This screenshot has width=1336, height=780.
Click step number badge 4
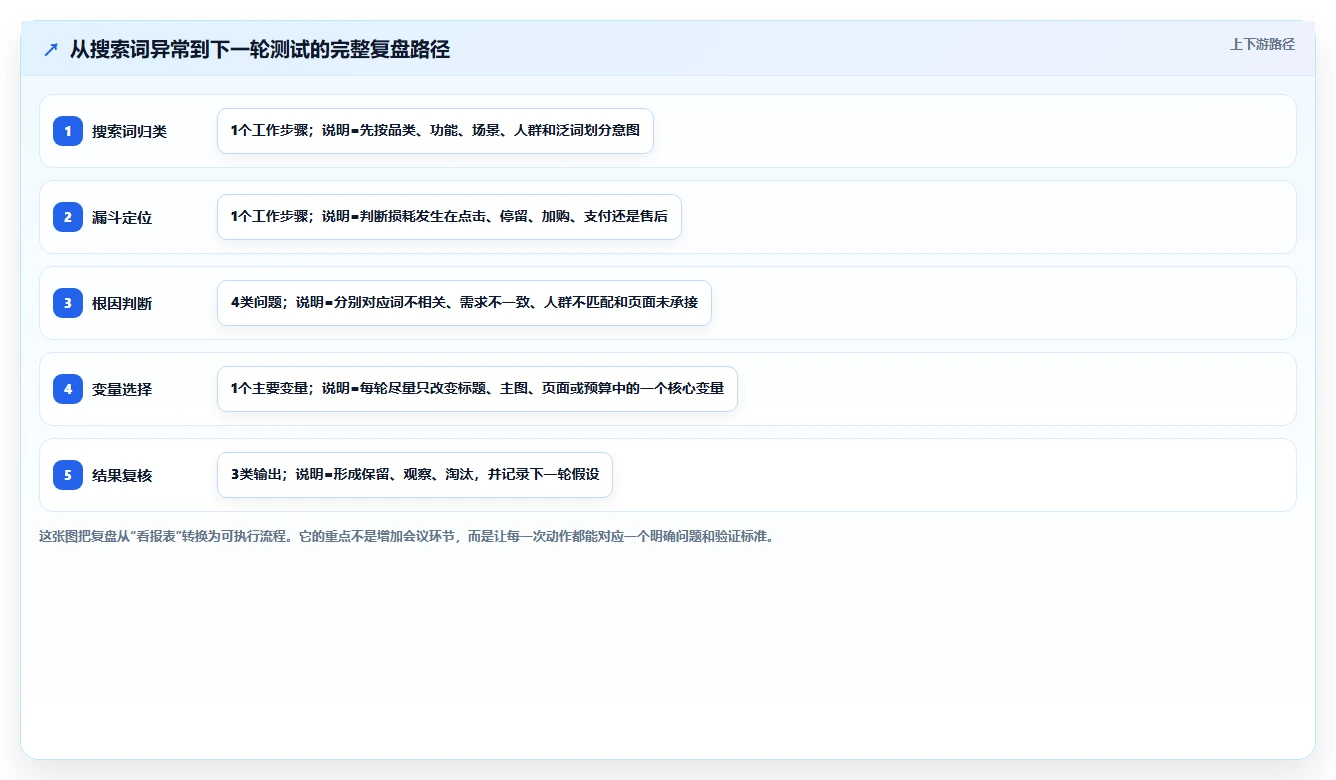coord(68,389)
